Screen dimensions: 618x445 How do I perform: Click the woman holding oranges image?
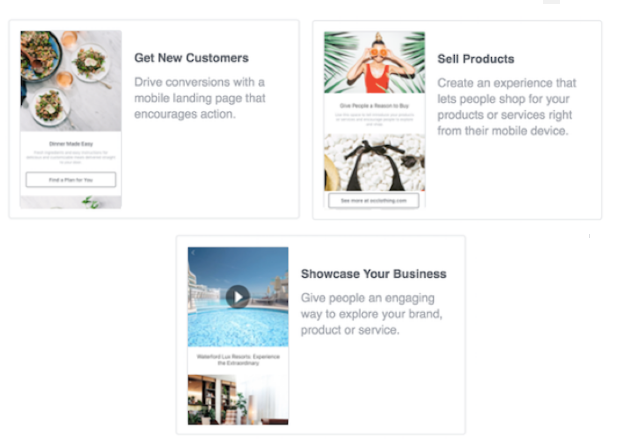point(374,62)
